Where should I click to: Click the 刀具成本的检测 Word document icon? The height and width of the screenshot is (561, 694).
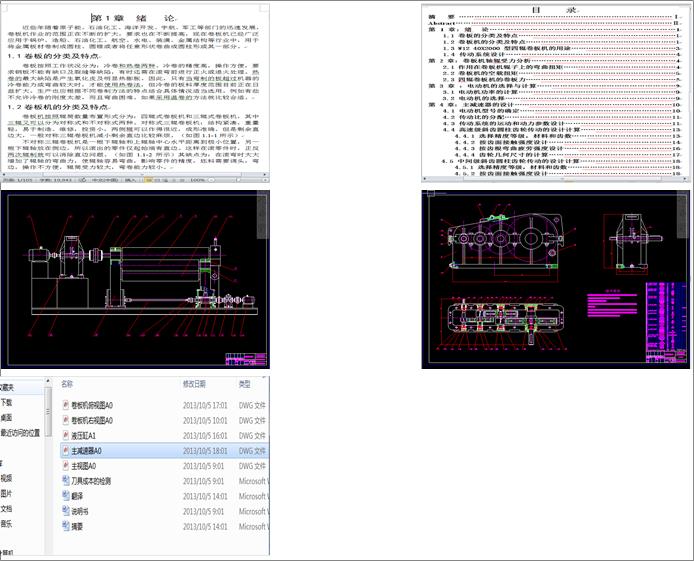coord(66,480)
